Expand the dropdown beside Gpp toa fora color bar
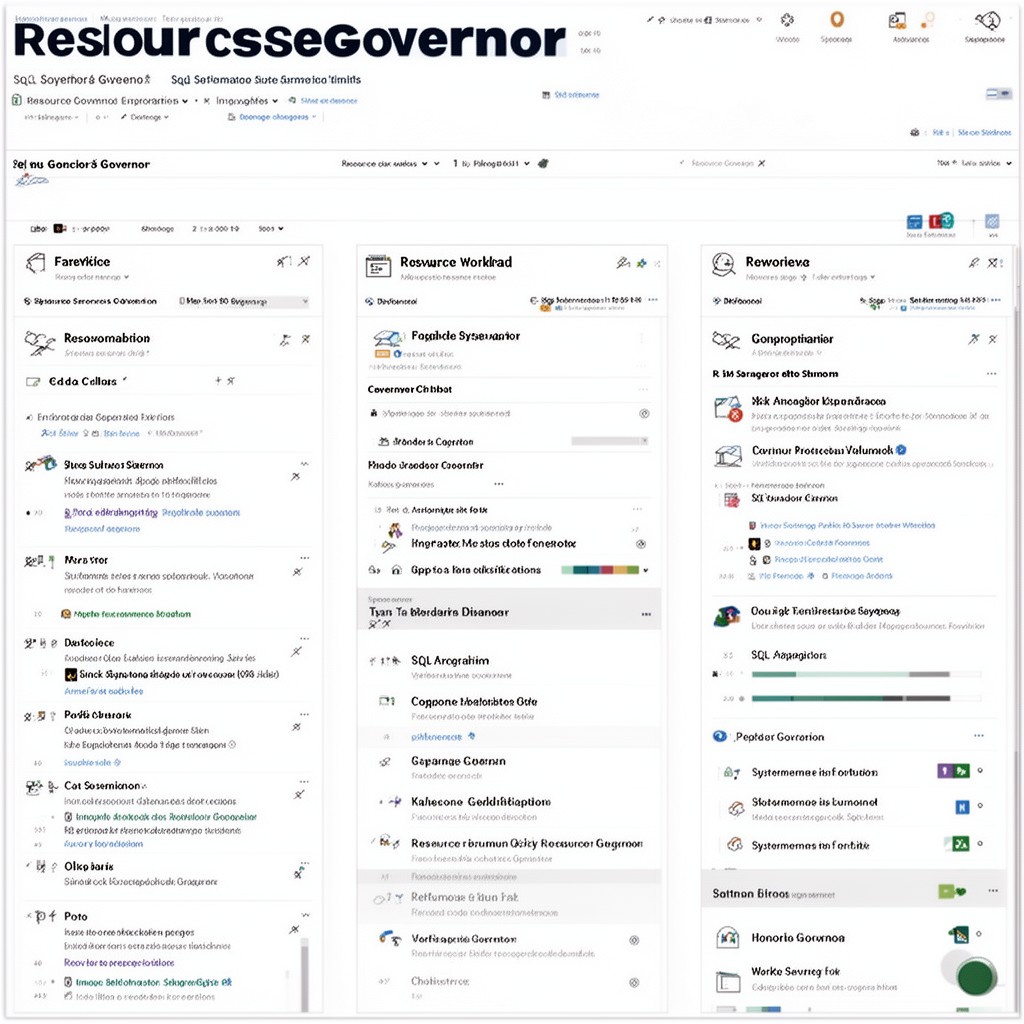The image size is (1024, 1024). point(646,570)
